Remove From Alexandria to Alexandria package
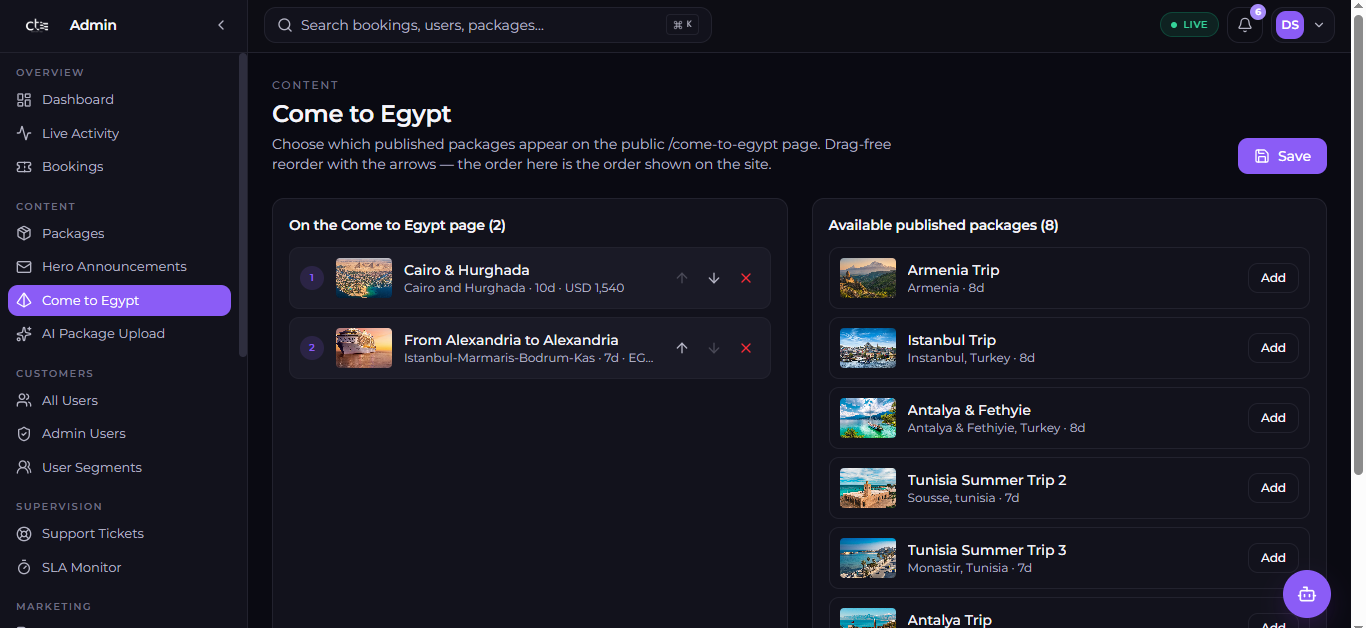The image size is (1366, 628). pyautogui.click(x=746, y=348)
